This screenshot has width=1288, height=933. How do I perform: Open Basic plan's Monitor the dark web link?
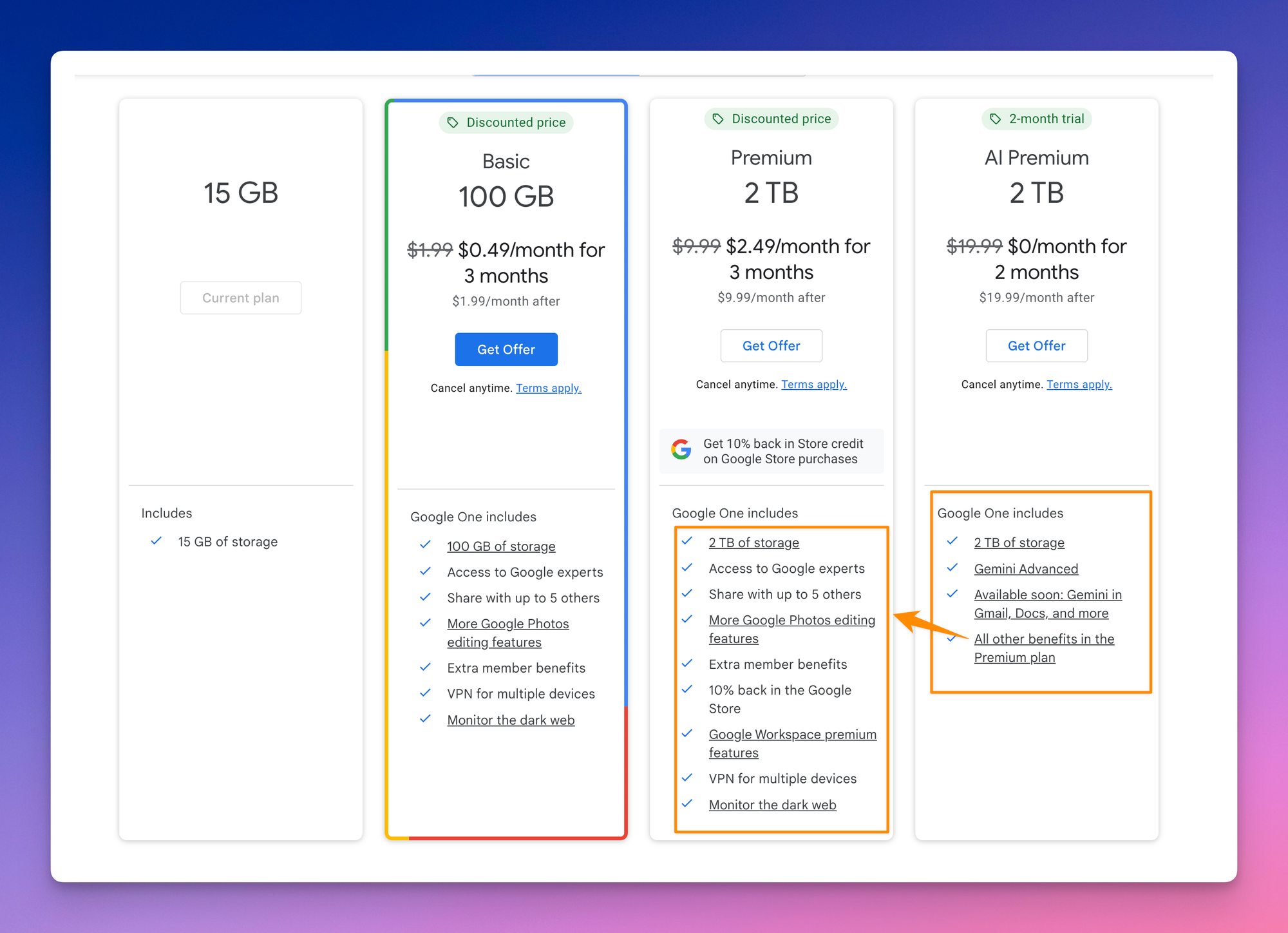(511, 720)
